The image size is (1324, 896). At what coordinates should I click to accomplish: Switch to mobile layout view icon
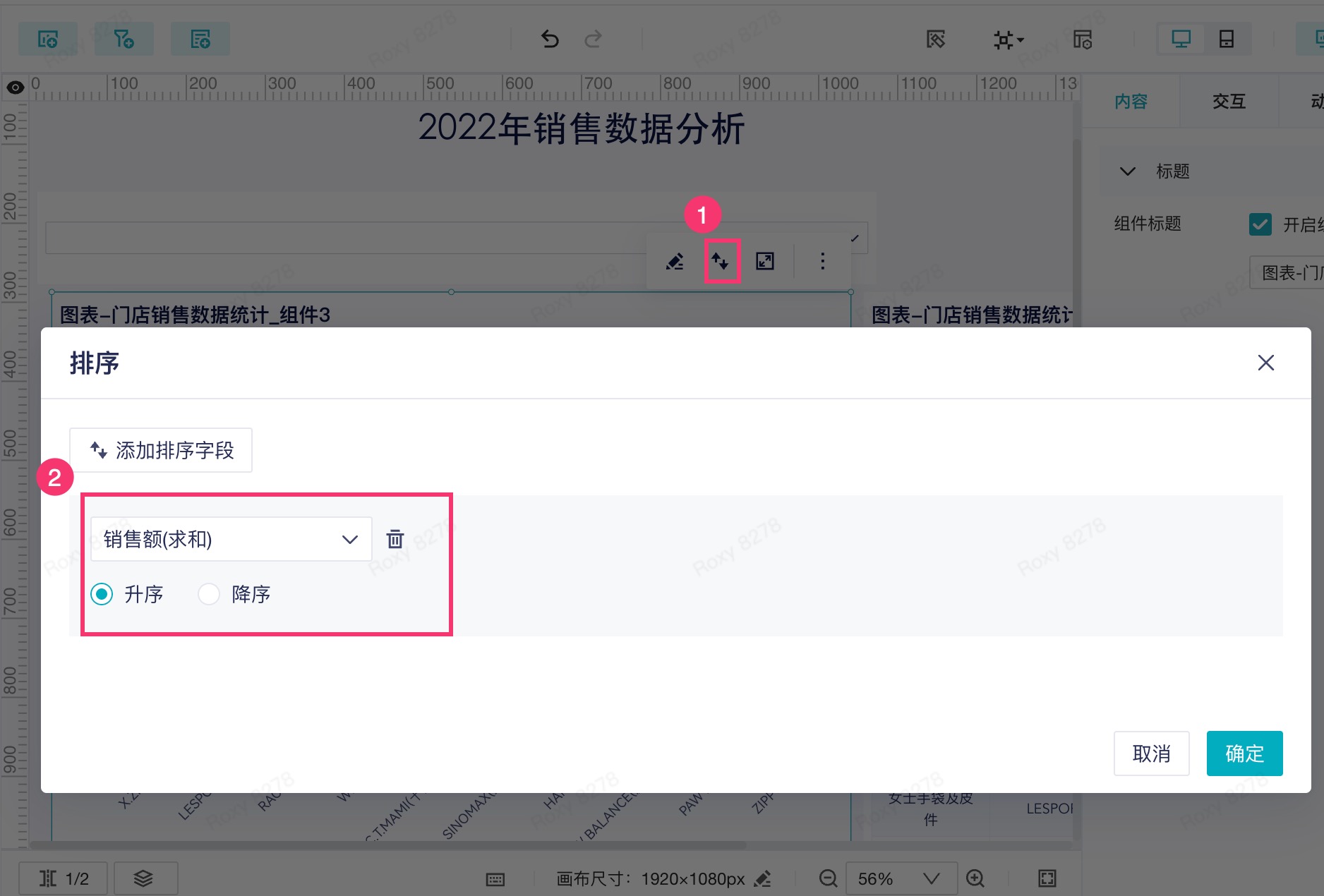click(x=1227, y=39)
